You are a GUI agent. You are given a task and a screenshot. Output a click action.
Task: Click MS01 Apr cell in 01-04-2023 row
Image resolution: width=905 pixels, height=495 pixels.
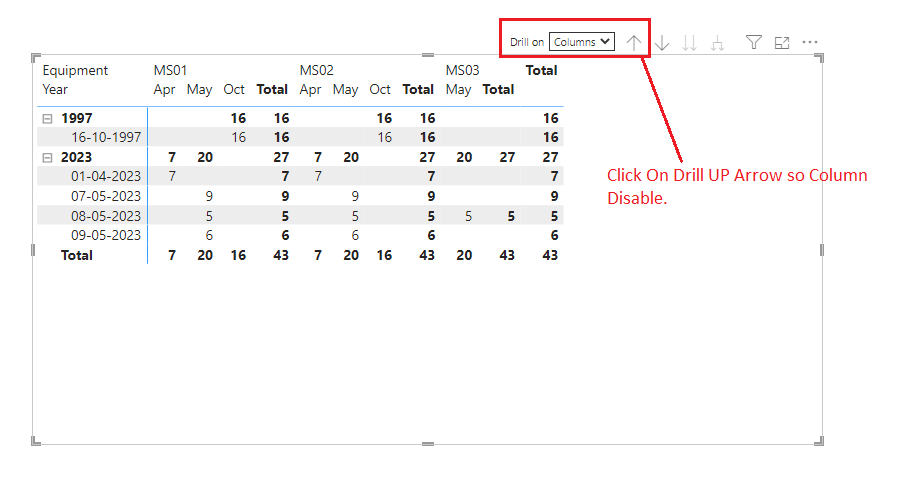click(x=172, y=176)
